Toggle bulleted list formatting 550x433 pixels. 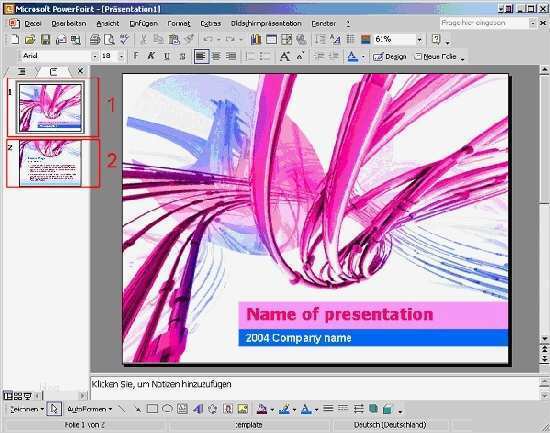coord(265,56)
